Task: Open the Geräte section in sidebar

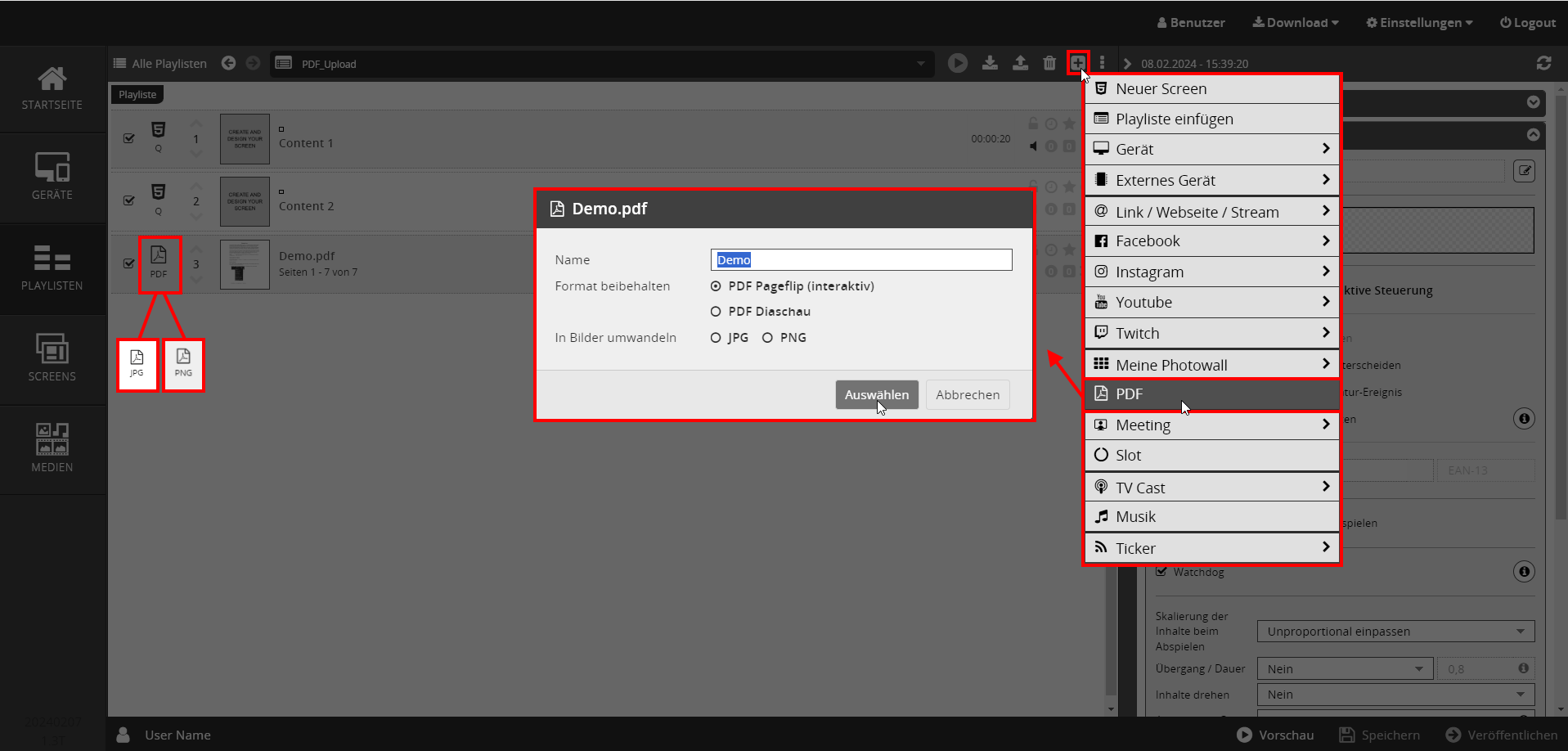Action: coord(52,177)
